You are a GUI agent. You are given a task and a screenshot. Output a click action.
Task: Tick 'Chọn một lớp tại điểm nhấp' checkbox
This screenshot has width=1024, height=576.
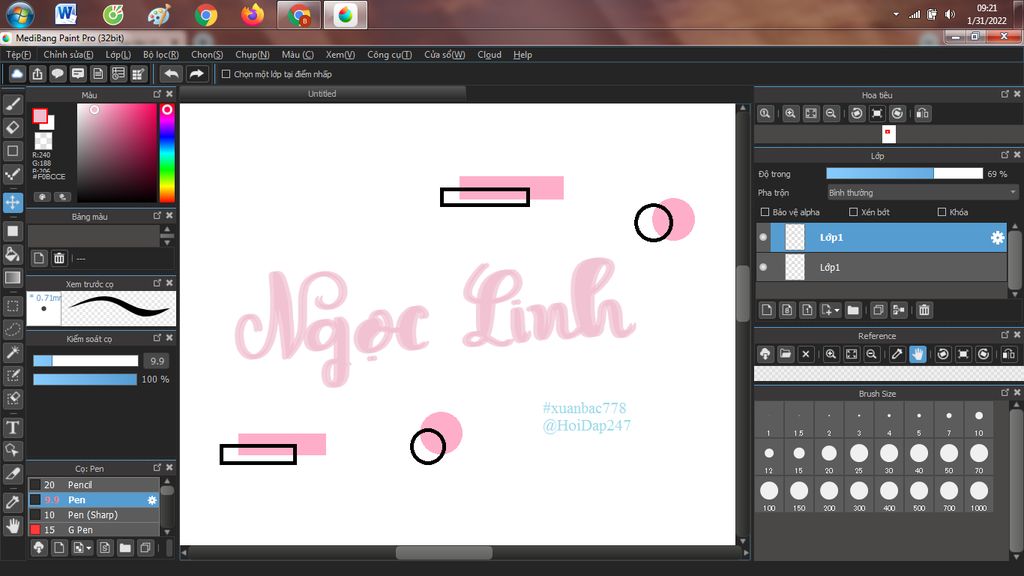(226, 74)
